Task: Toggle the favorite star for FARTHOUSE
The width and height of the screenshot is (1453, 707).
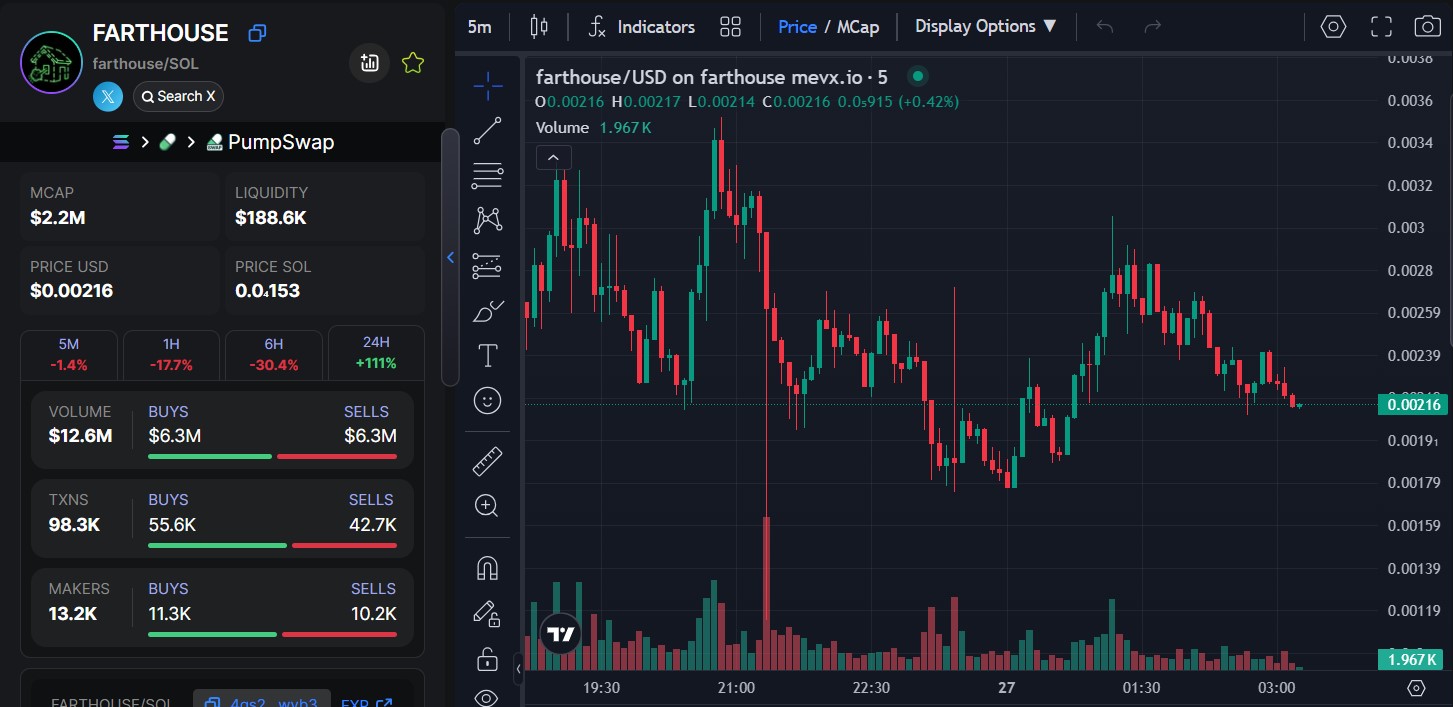Action: pos(413,63)
